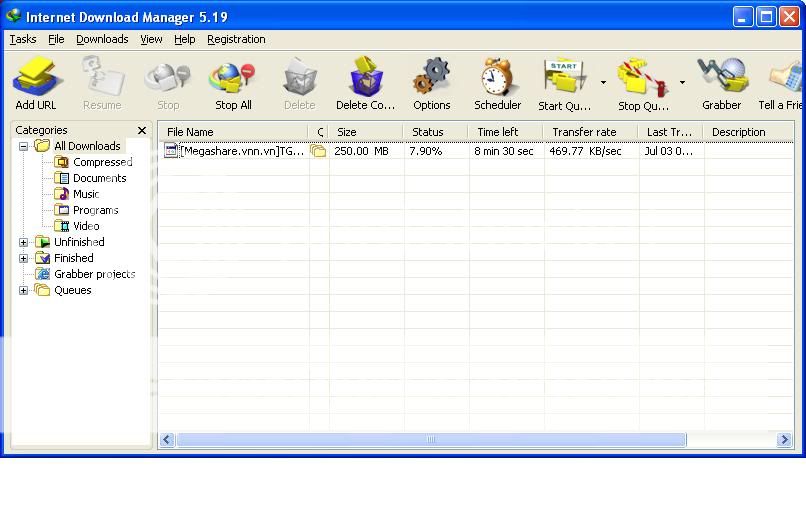The height and width of the screenshot is (512, 806).
Task: Select the Music category label
Action: pyautogui.click(x=86, y=194)
